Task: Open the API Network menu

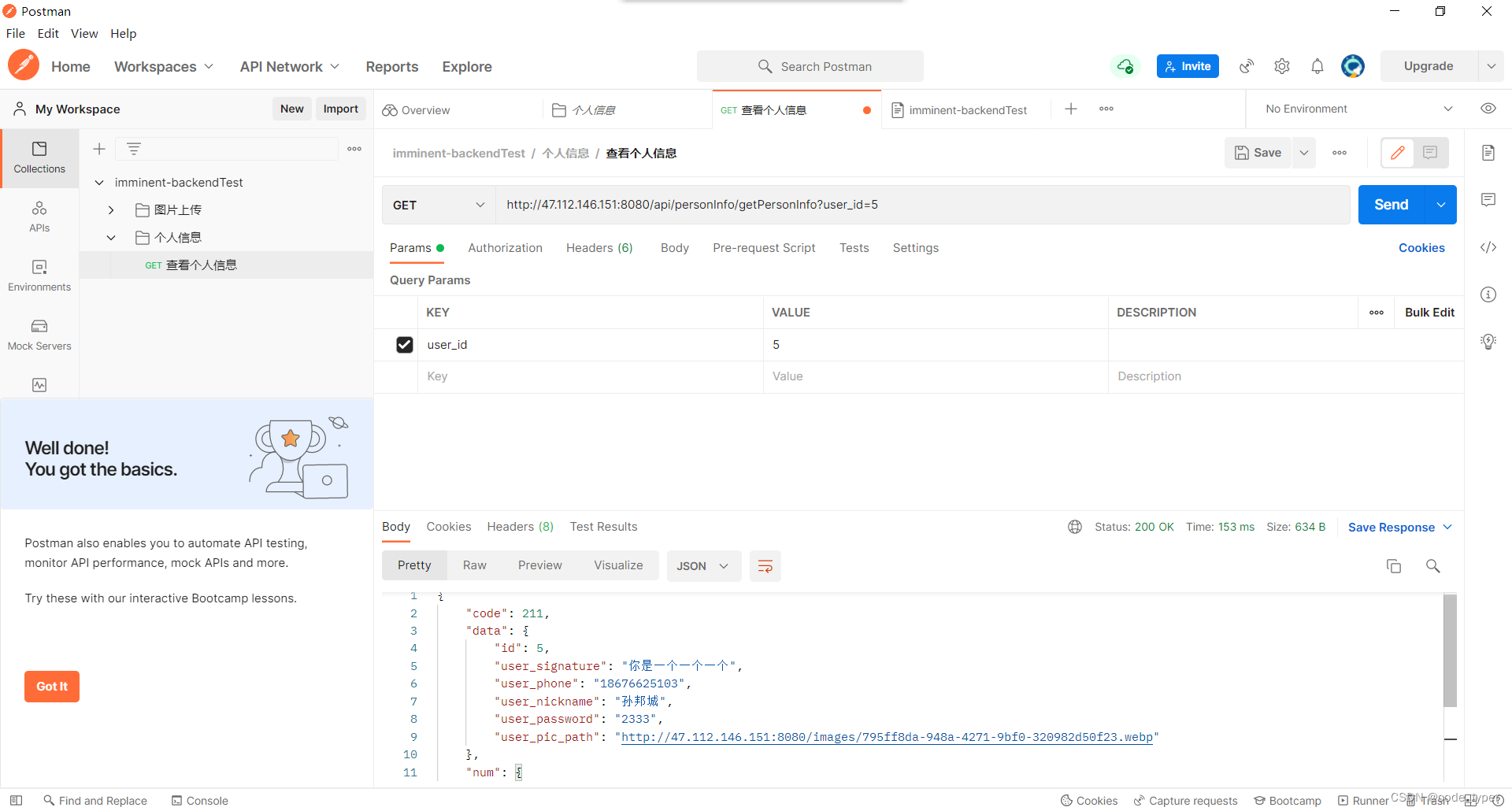Action: coord(290,67)
